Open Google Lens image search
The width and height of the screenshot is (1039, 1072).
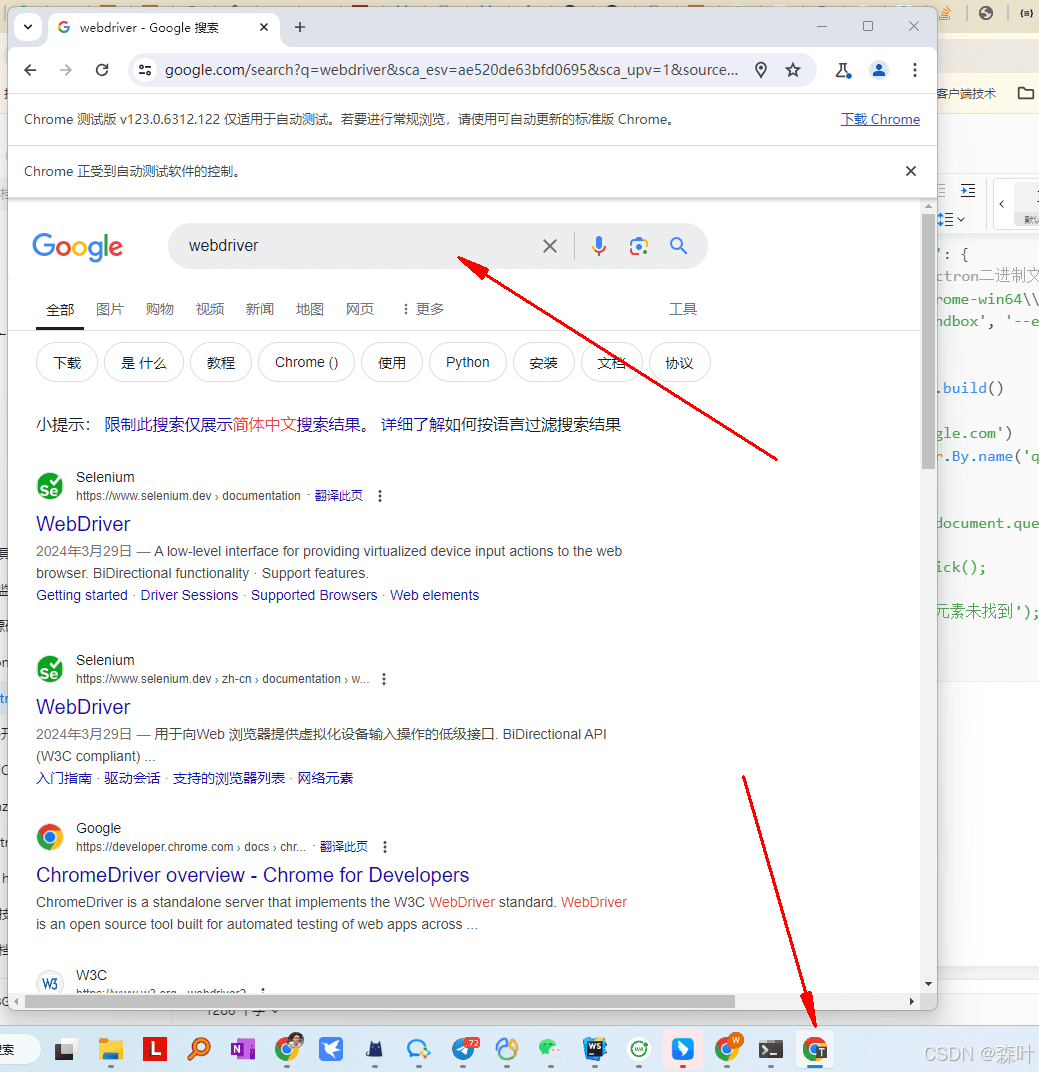[x=638, y=246]
